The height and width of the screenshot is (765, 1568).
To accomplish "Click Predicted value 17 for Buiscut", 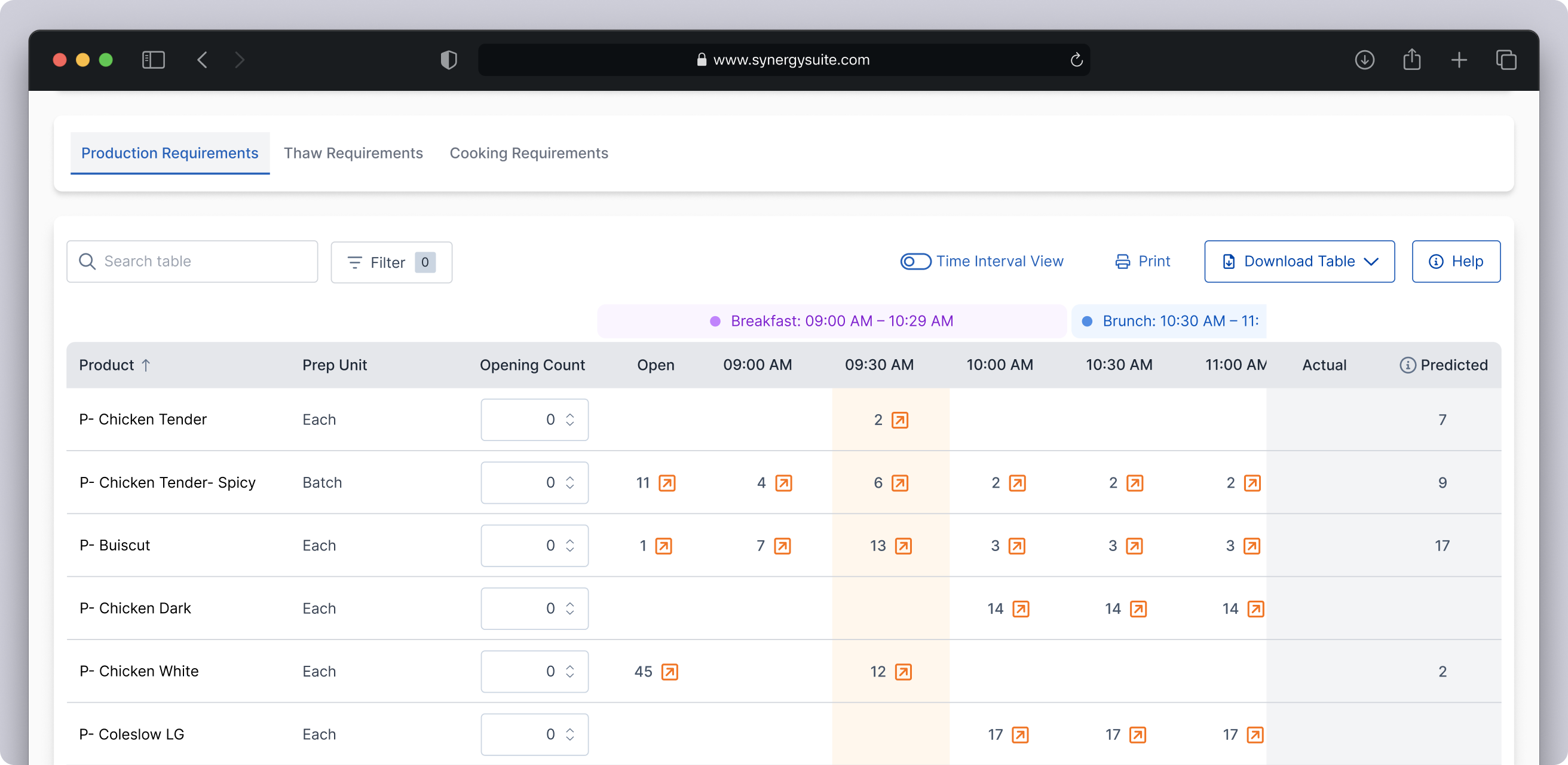I will (1442, 546).
